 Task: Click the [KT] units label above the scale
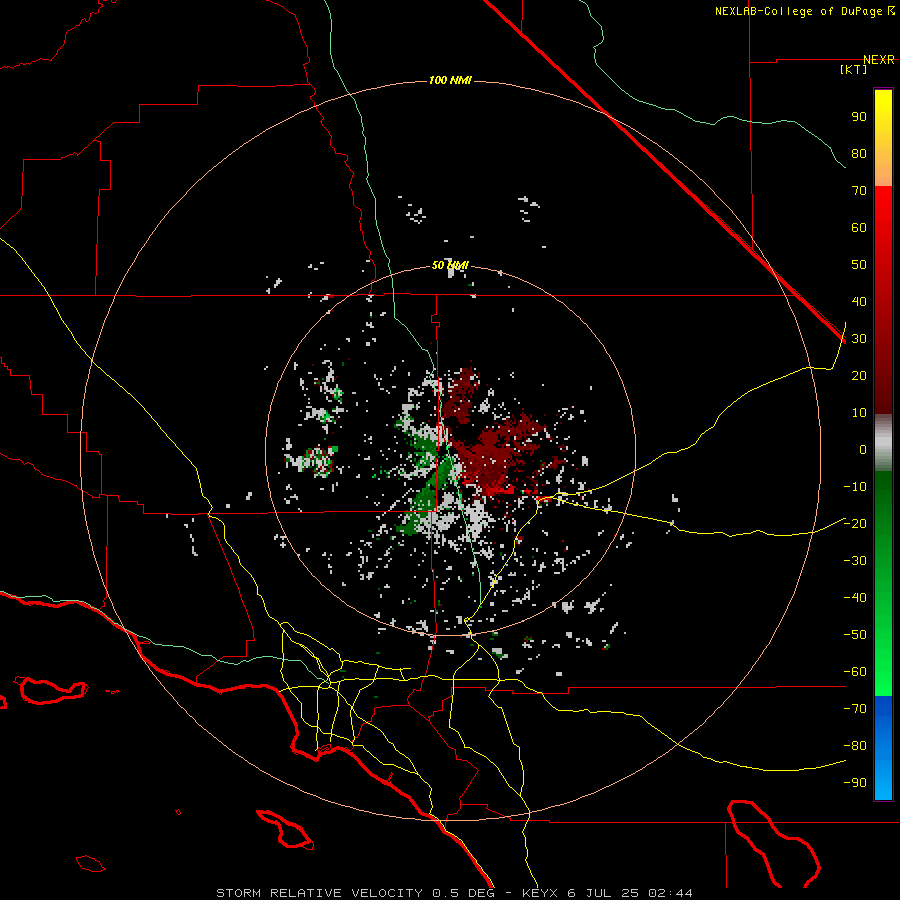[x=854, y=69]
